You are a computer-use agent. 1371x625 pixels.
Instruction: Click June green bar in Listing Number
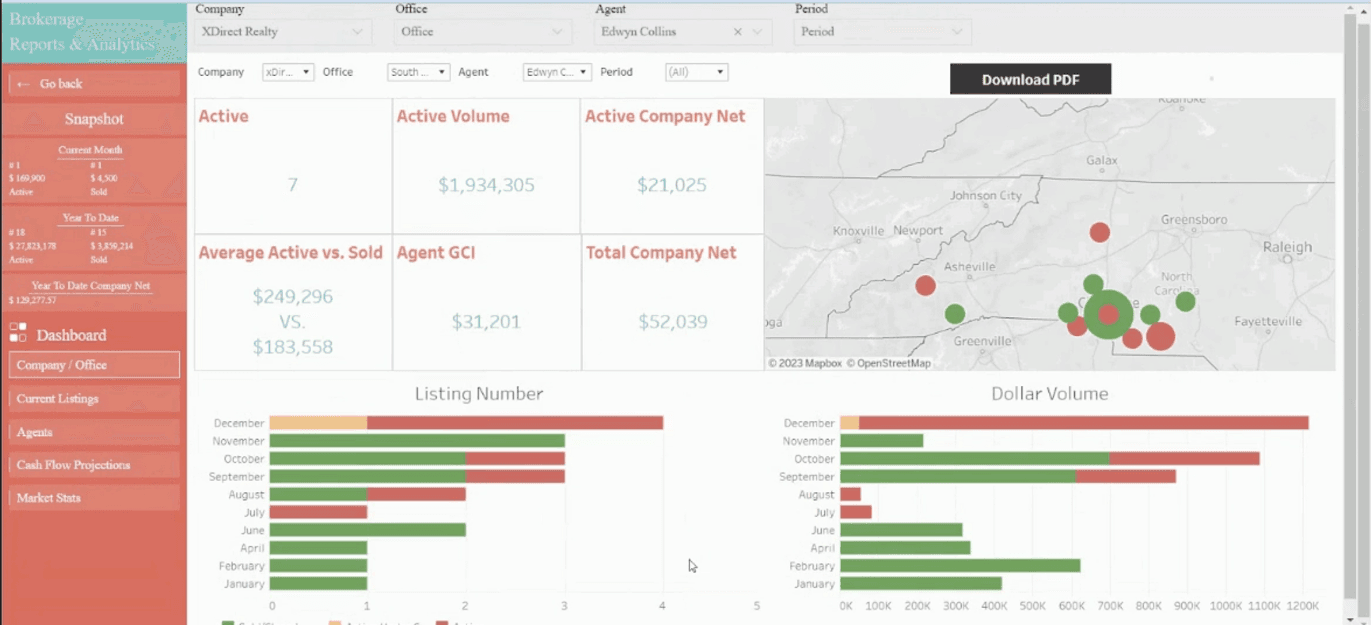point(368,530)
